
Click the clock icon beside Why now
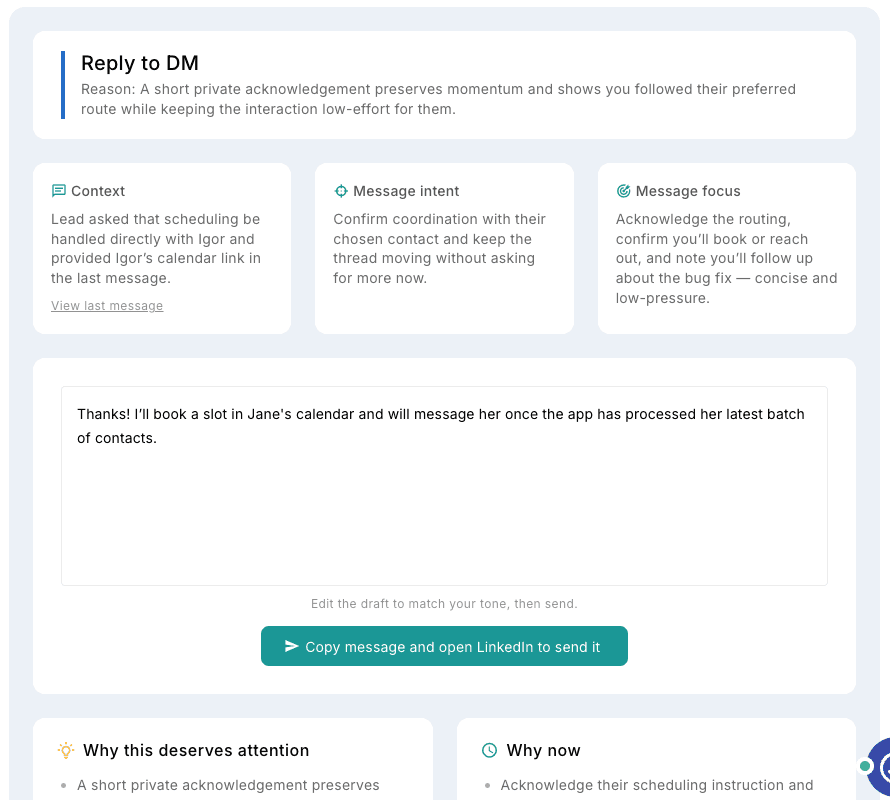(489, 750)
